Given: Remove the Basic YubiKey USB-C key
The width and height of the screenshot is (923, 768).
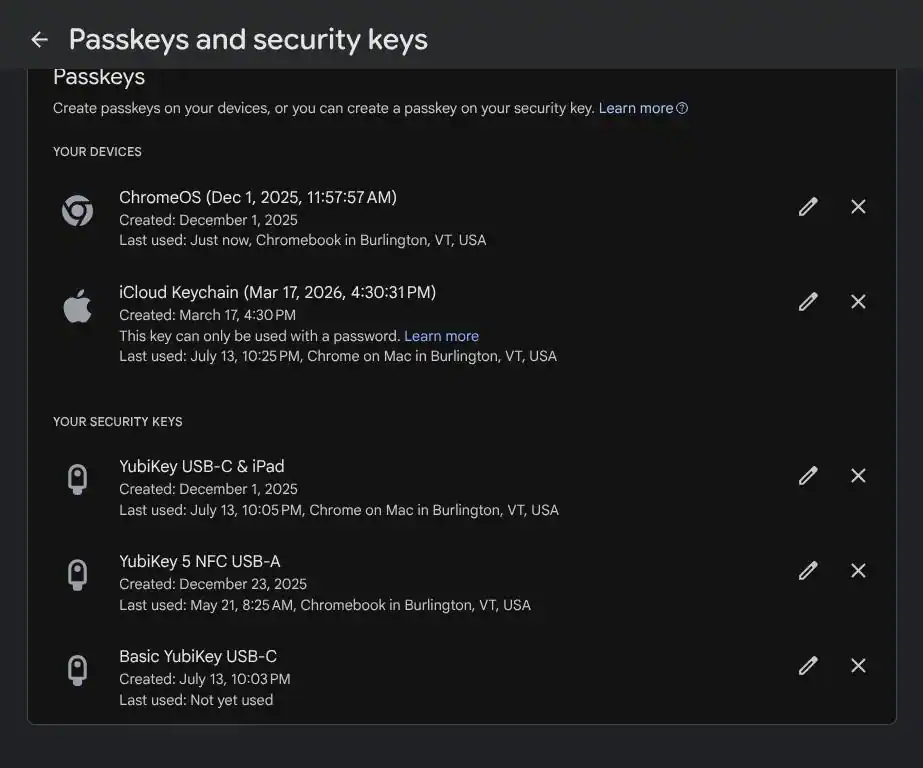Looking at the screenshot, I should (x=858, y=666).
